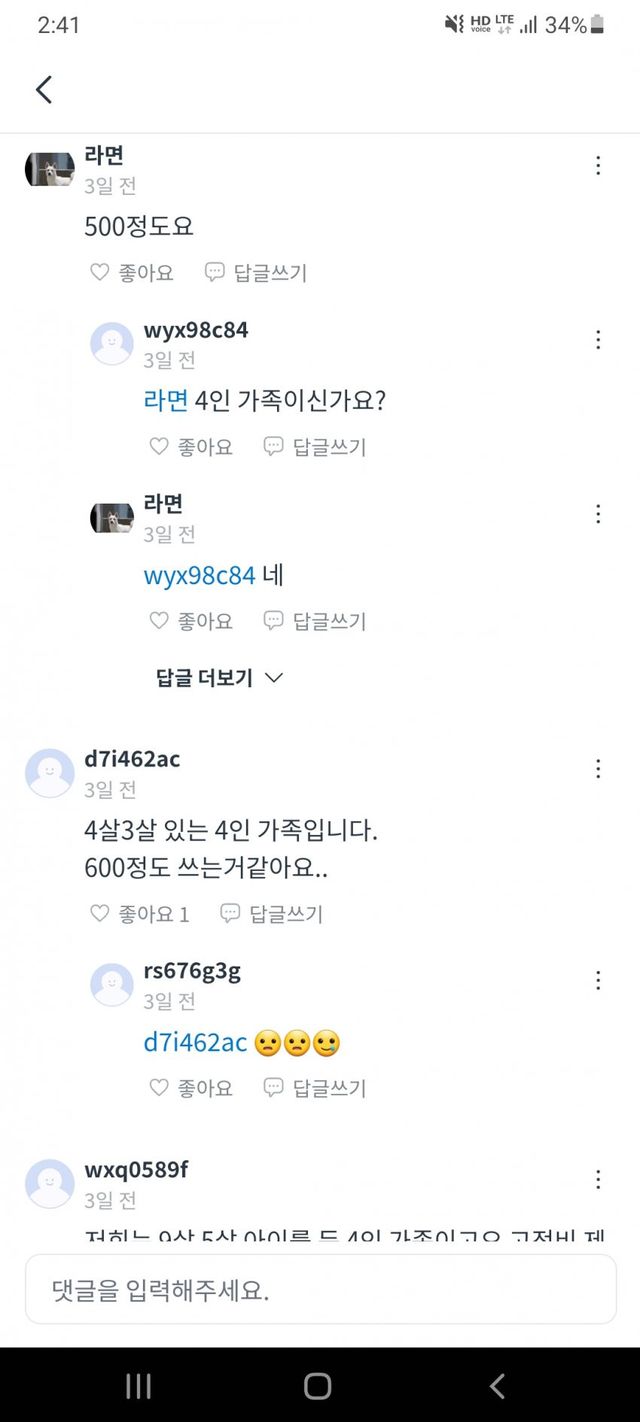
Task: Click 라면's profile picture
Action: 48,168
